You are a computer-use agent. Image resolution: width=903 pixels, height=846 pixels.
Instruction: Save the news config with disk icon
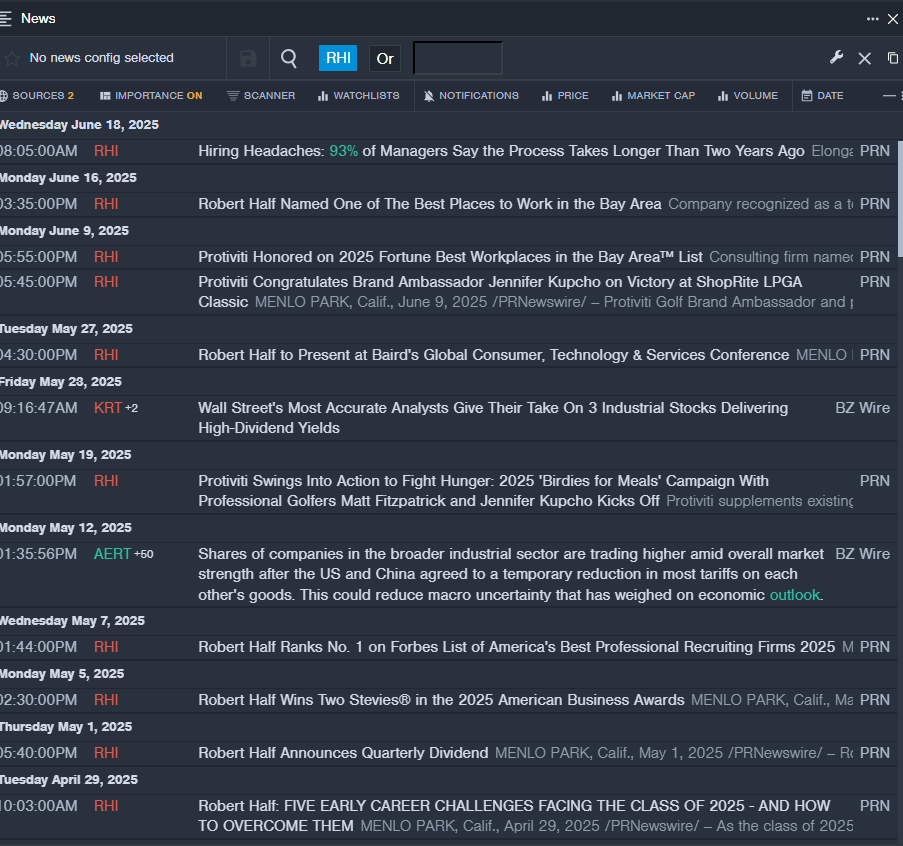click(248, 58)
